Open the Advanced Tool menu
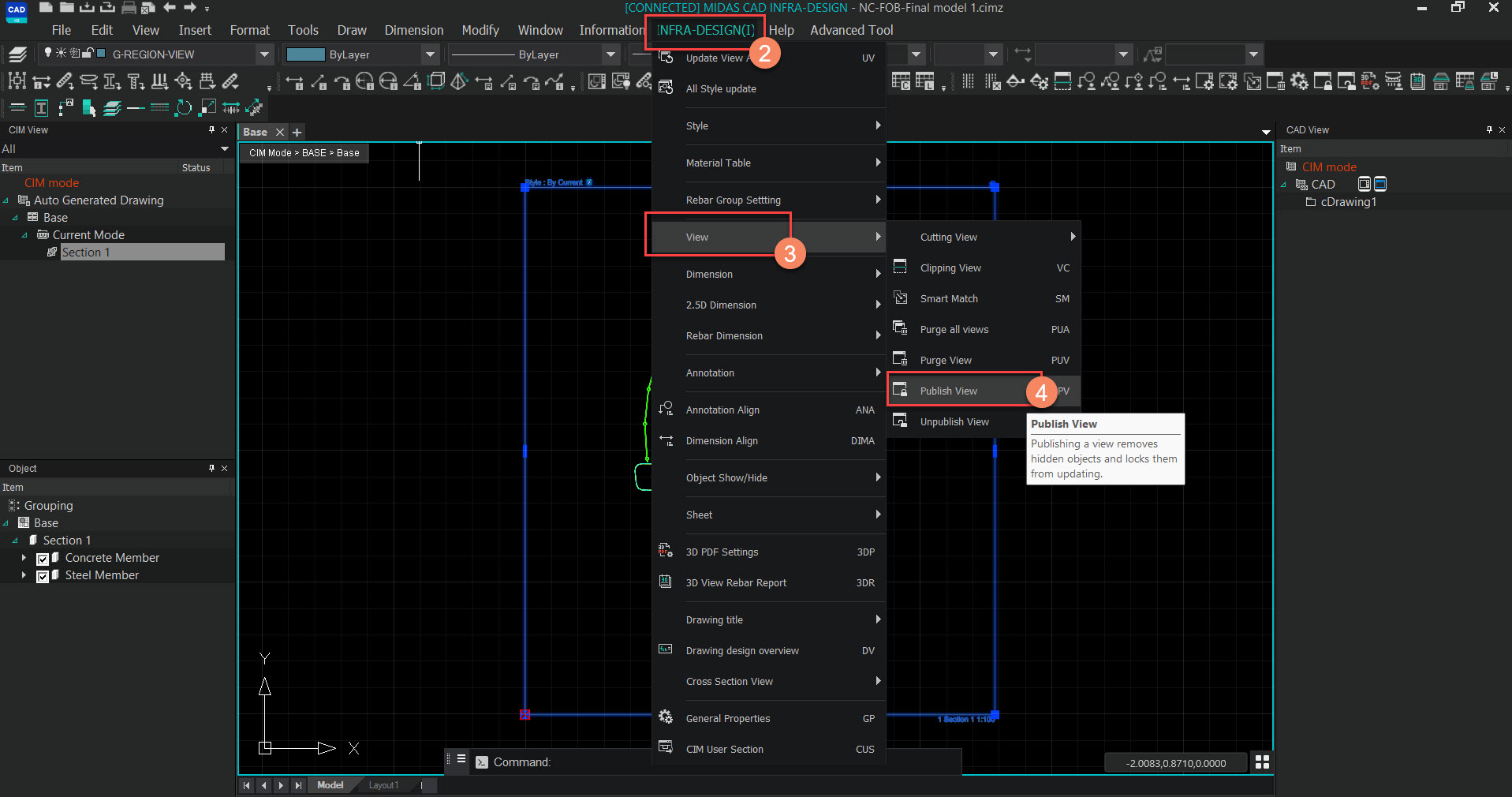 [851, 30]
